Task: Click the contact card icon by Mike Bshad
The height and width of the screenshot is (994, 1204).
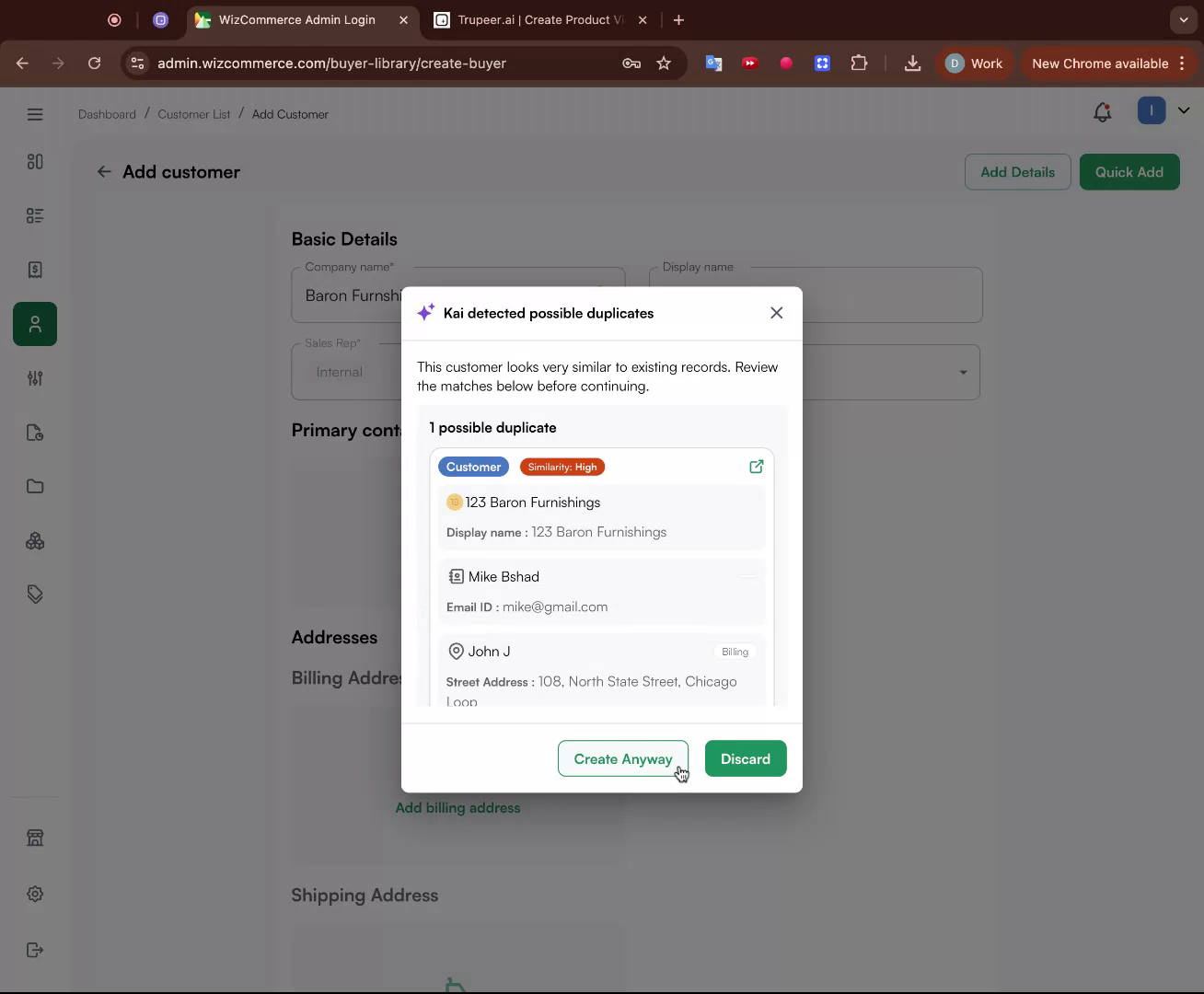Action: tap(456, 576)
